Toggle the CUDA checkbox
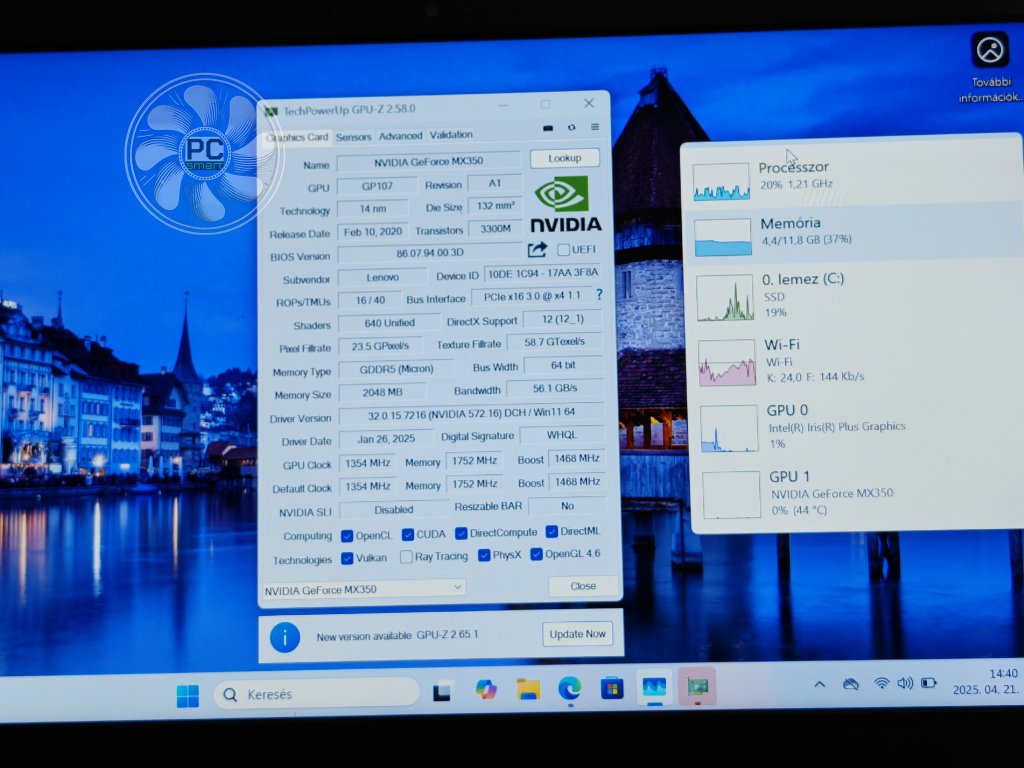The height and width of the screenshot is (768, 1024). tap(408, 535)
